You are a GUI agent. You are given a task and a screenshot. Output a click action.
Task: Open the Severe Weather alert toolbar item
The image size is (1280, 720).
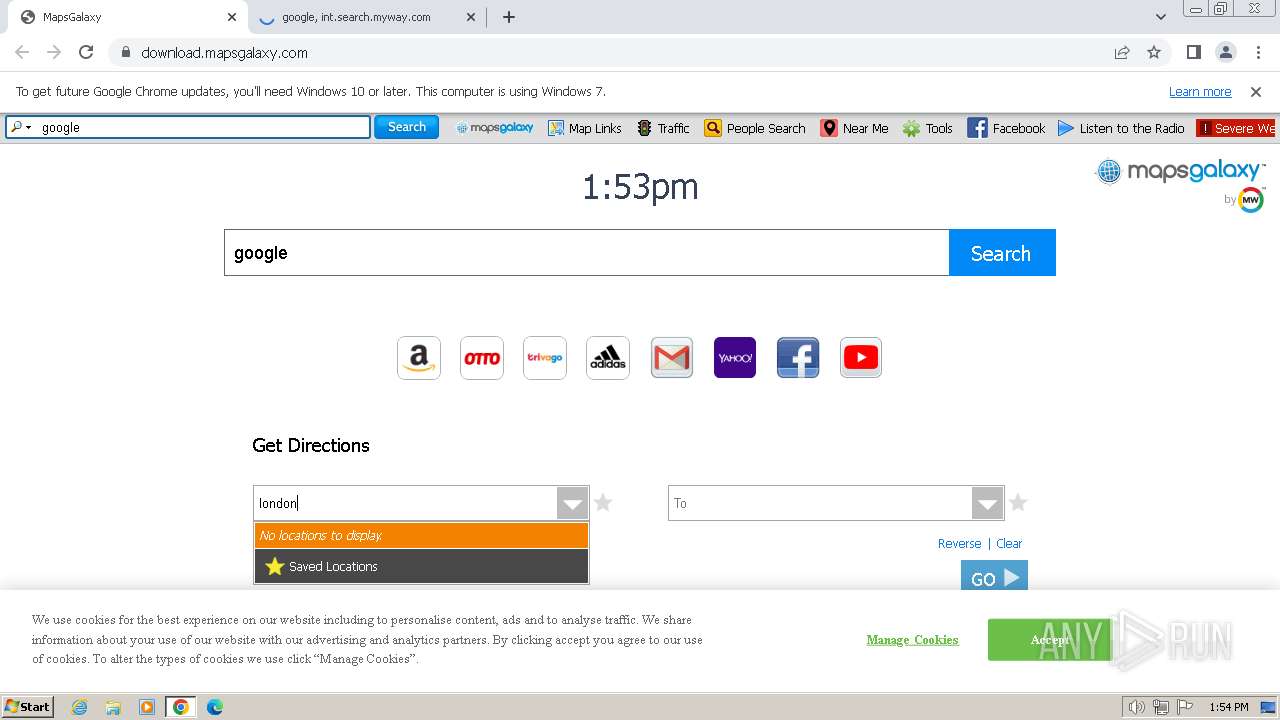point(1237,128)
